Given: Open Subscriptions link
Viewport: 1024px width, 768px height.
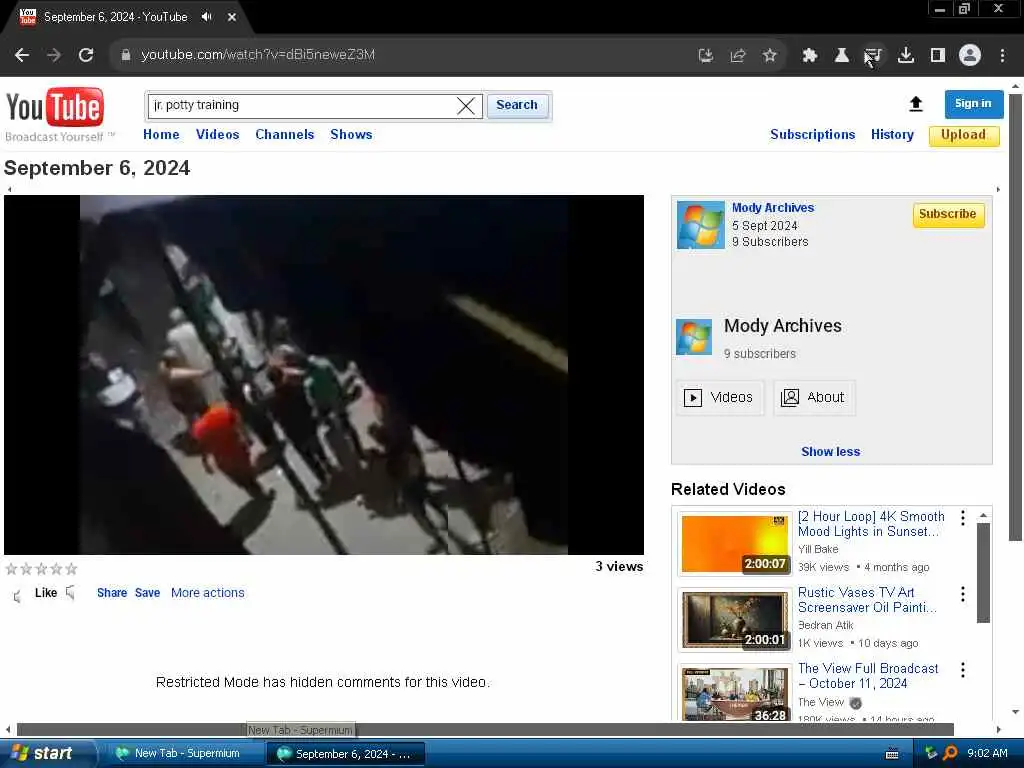Looking at the screenshot, I should click(x=812, y=135).
